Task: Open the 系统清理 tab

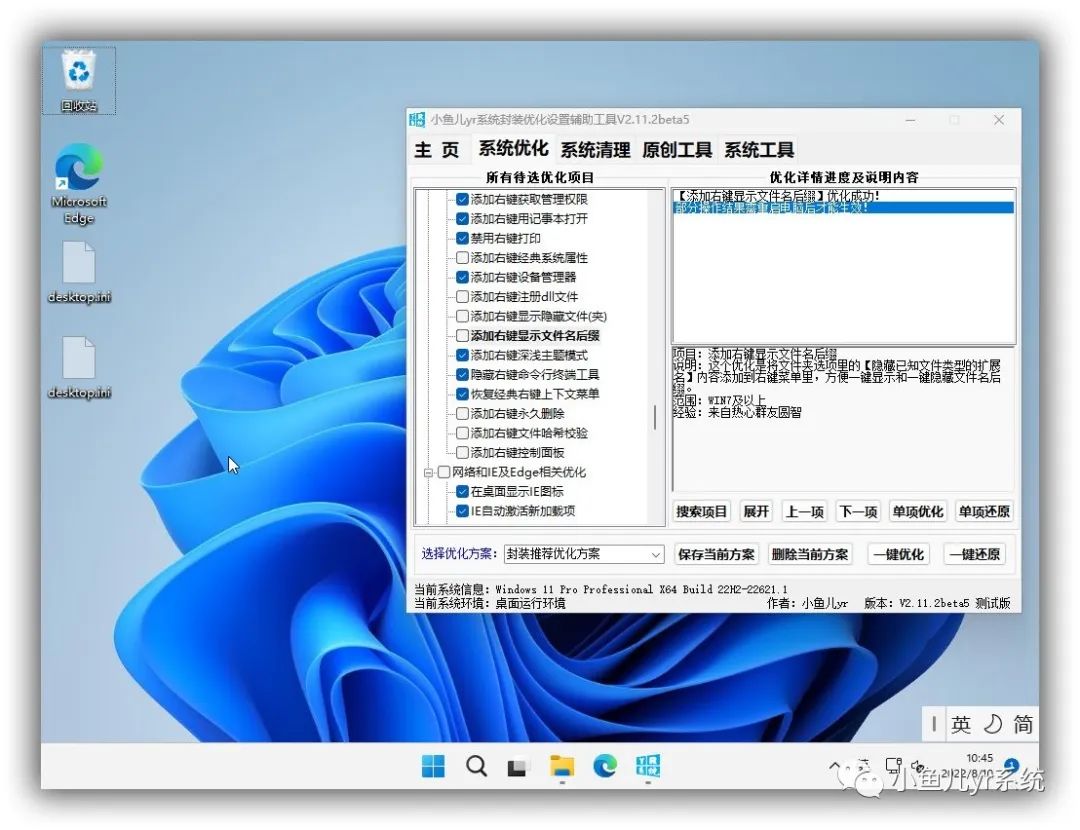Action: (595, 150)
